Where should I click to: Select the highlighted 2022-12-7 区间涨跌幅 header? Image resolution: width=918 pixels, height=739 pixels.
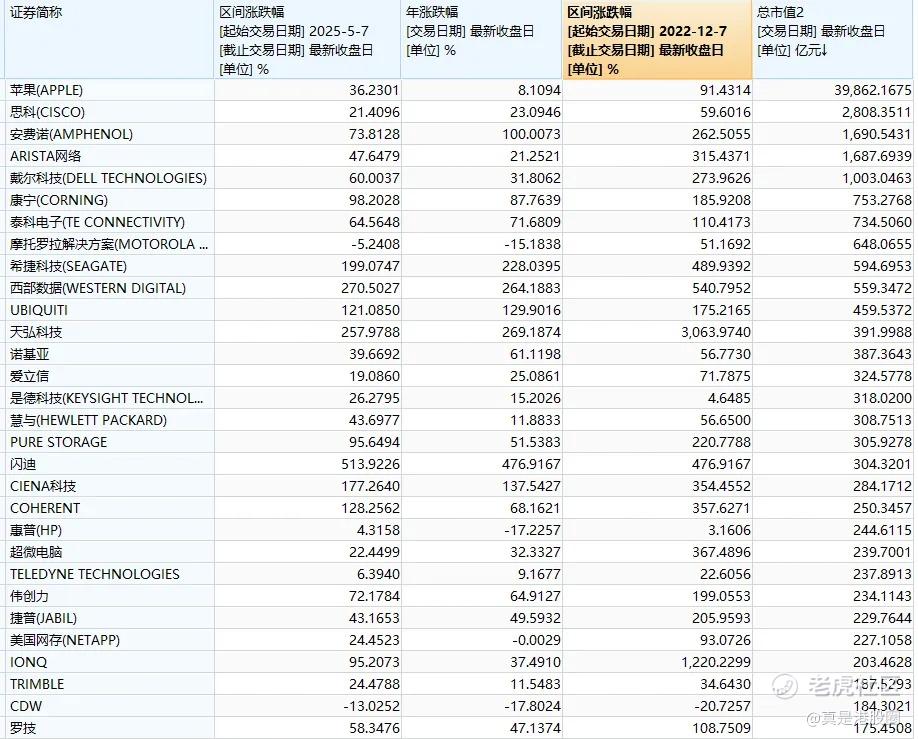tap(657, 39)
